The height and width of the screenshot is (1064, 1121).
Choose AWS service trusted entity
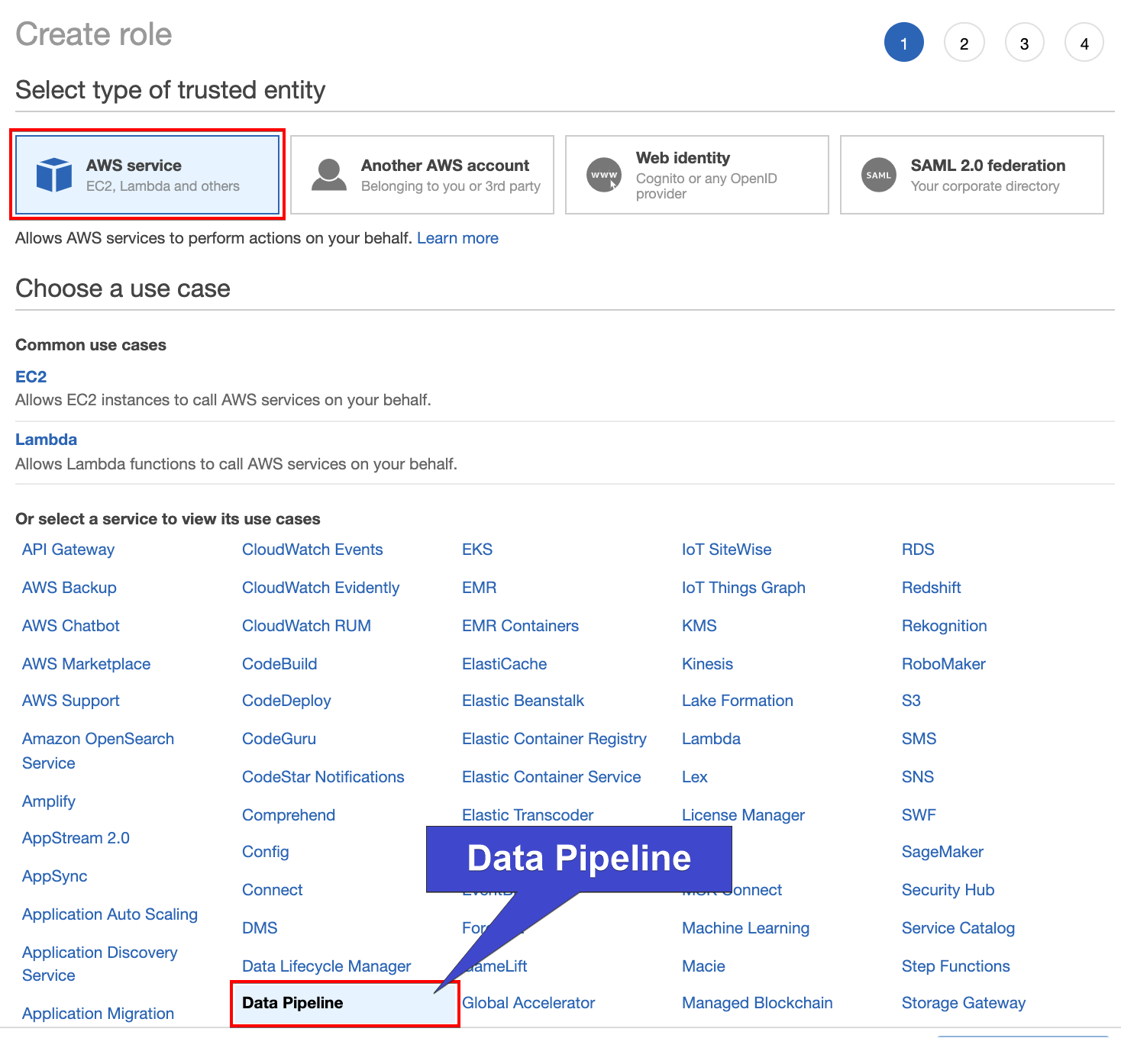[147, 175]
